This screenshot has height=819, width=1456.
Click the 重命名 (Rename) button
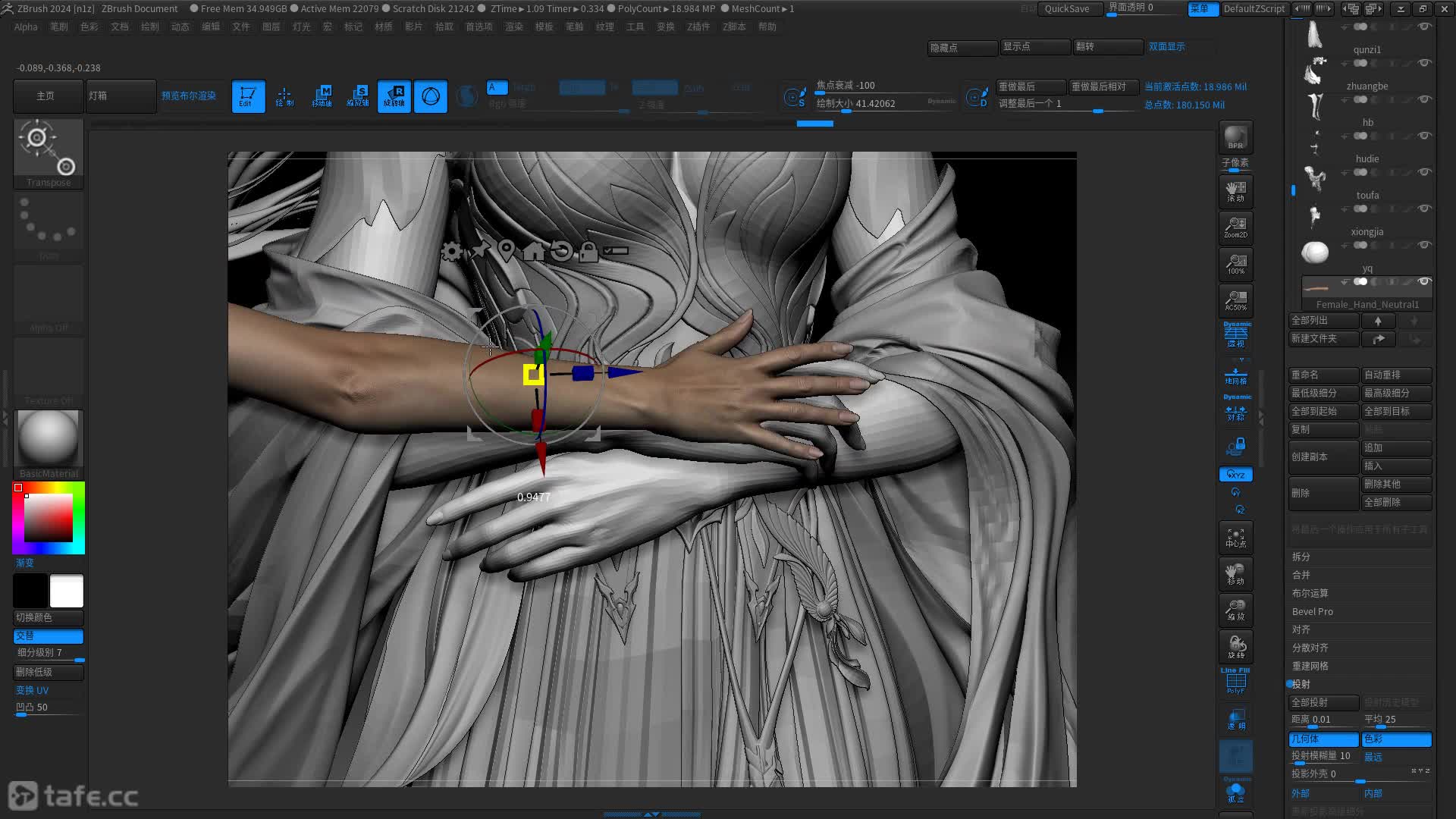pos(1323,375)
